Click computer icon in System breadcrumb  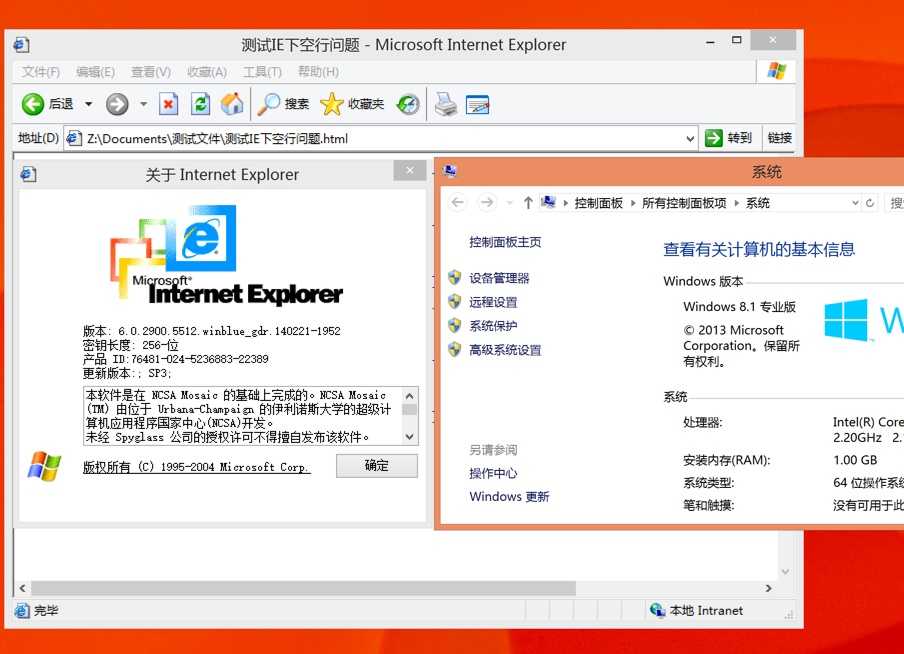pyautogui.click(x=548, y=202)
